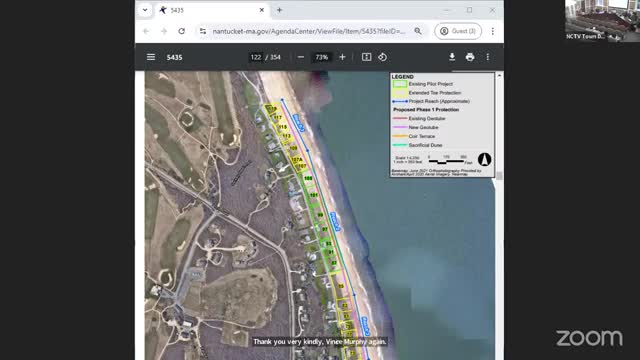Click the north arrow compass symbol
This screenshot has height=360, width=640.
(484, 159)
